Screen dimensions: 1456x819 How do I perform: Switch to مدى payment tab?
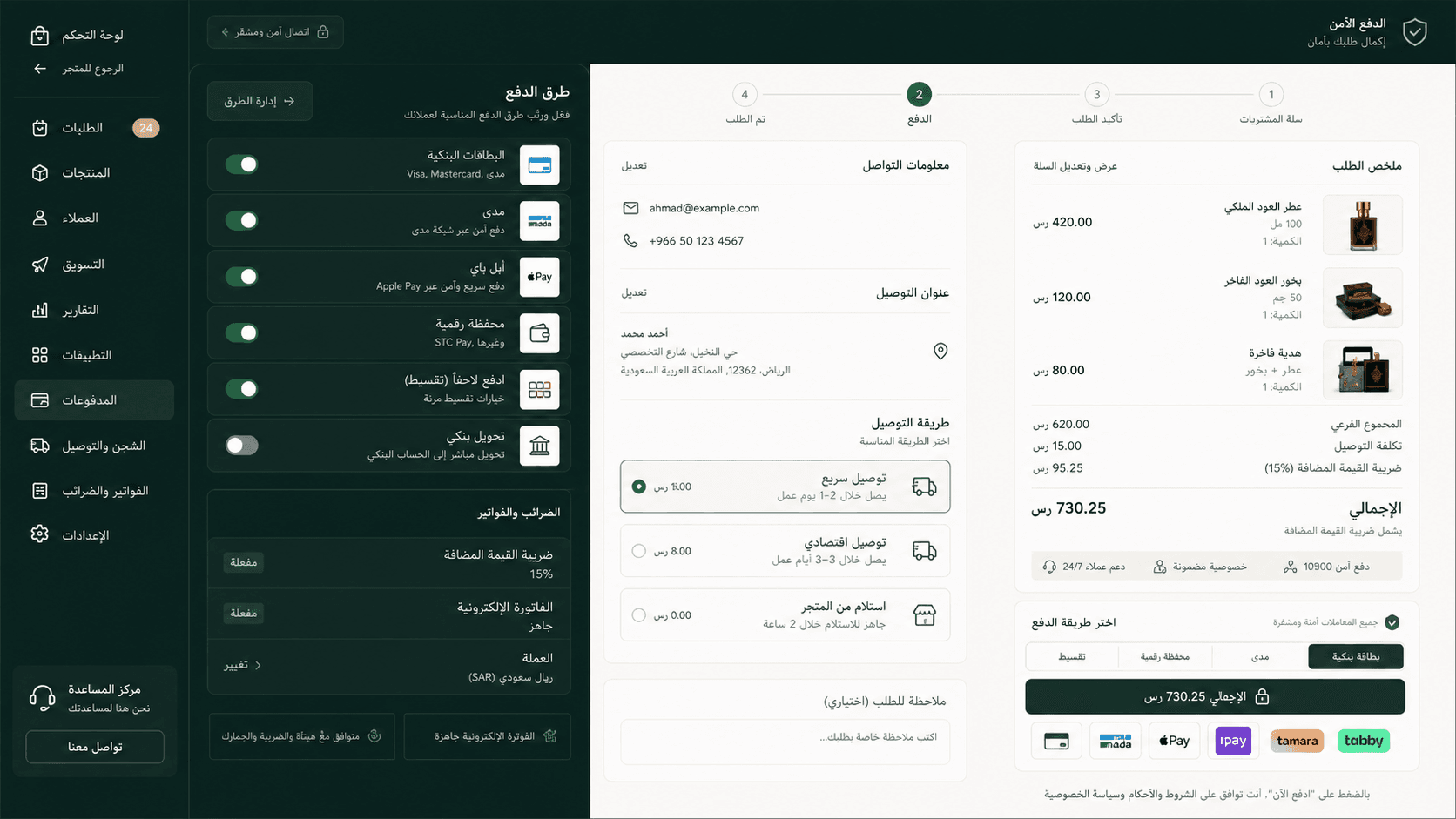(1260, 656)
